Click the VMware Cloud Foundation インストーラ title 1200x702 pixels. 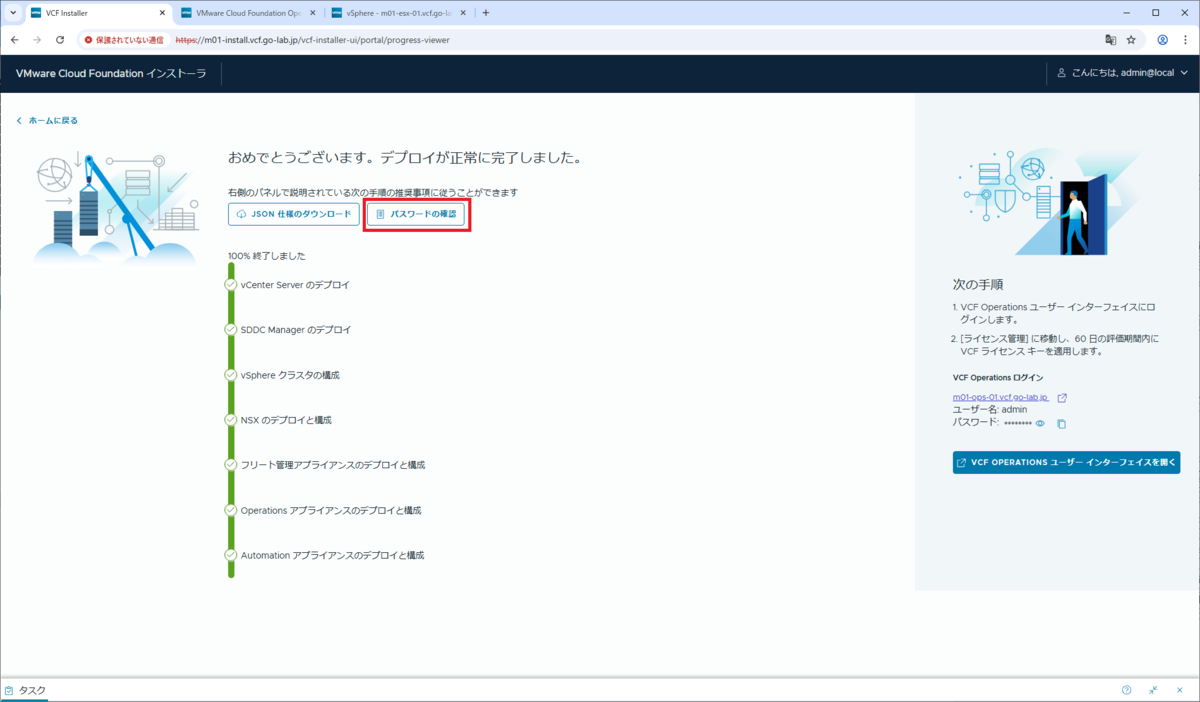111,73
